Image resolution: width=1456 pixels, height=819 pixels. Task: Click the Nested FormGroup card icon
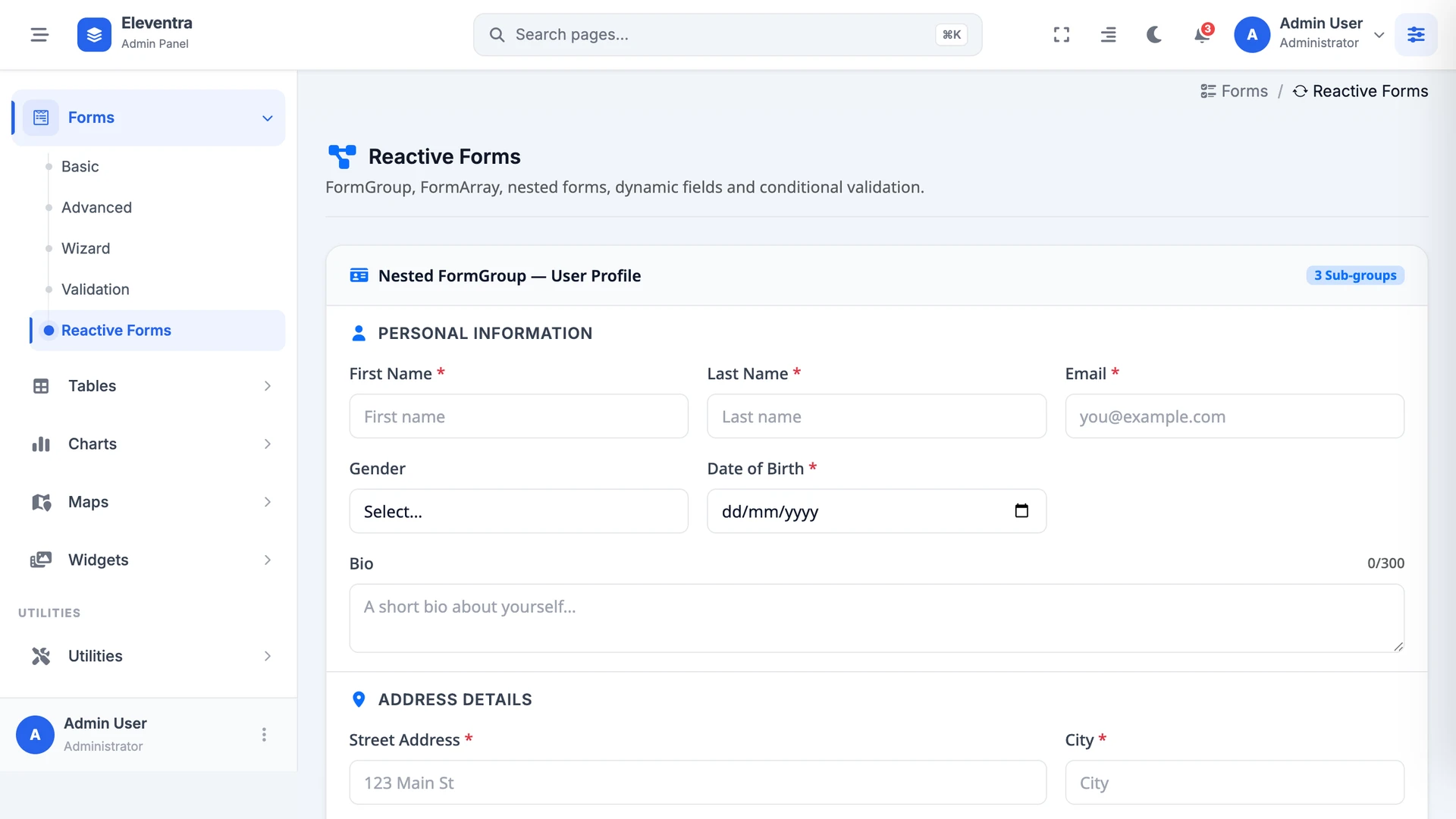tap(359, 275)
